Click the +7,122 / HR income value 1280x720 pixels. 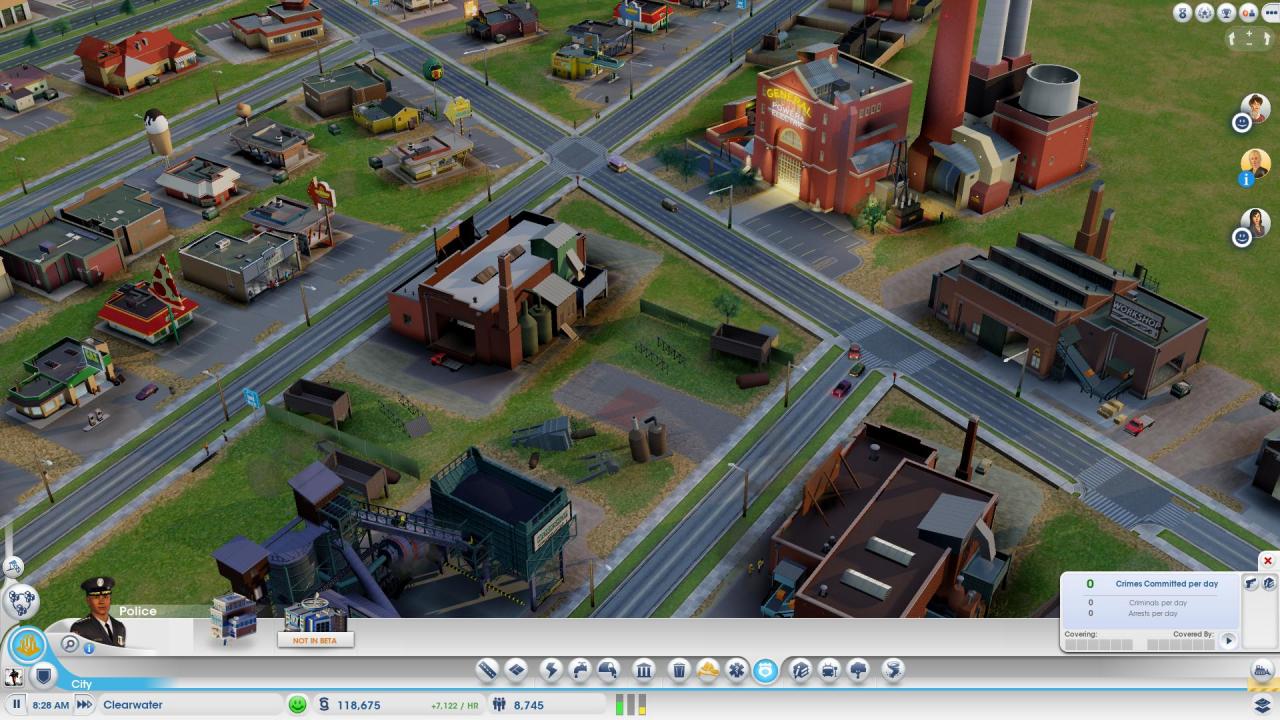(455, 705)
